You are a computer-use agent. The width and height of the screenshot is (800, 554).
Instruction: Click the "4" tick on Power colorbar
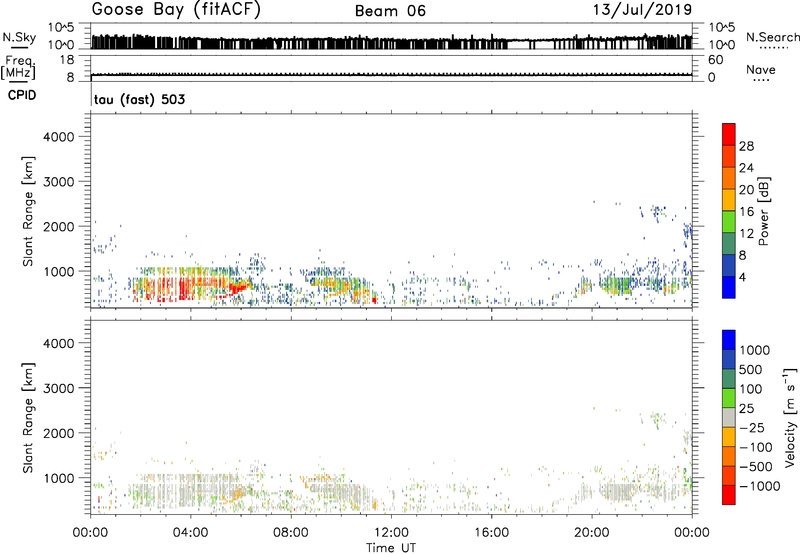click(742, 277)
